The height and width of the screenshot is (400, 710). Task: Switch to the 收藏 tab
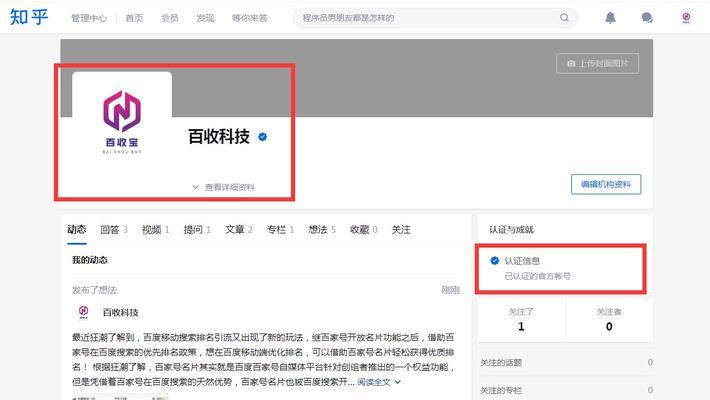coord(364,230)
